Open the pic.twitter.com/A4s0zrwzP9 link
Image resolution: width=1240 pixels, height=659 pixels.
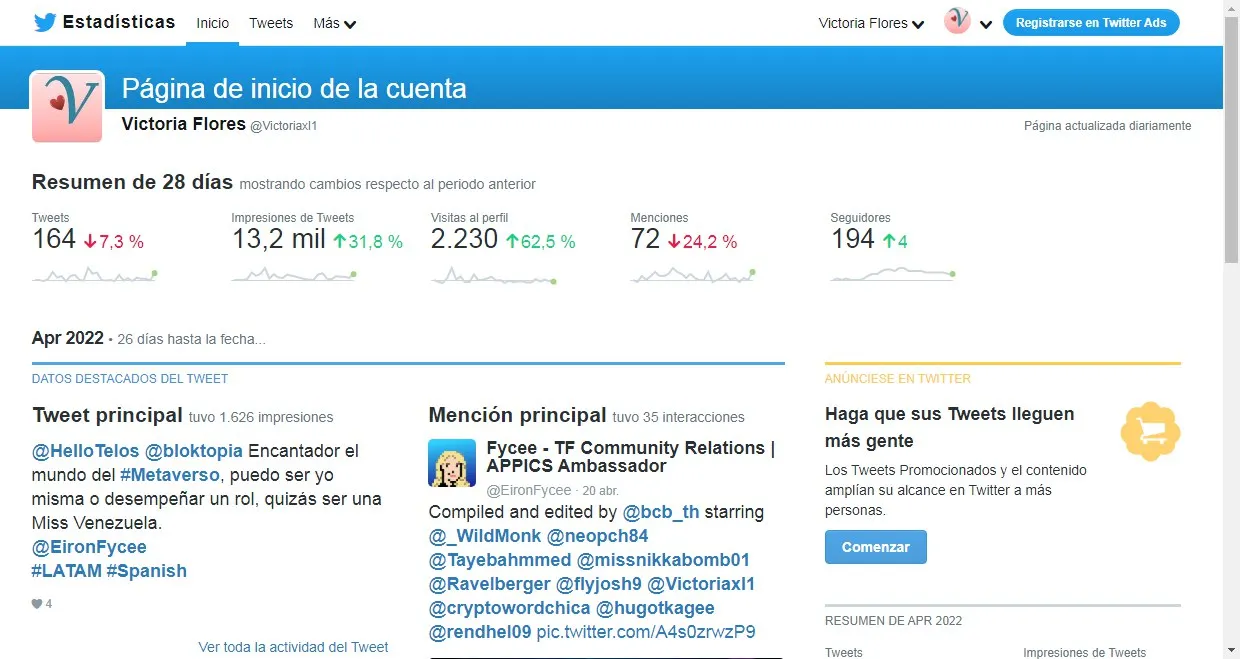click(646, 632)
